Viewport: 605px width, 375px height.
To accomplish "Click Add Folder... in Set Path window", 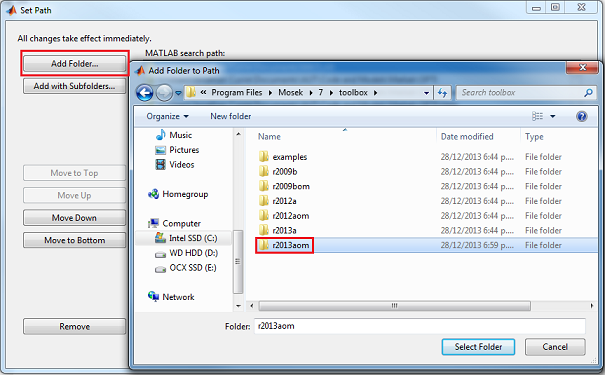I will click(74, 63).
